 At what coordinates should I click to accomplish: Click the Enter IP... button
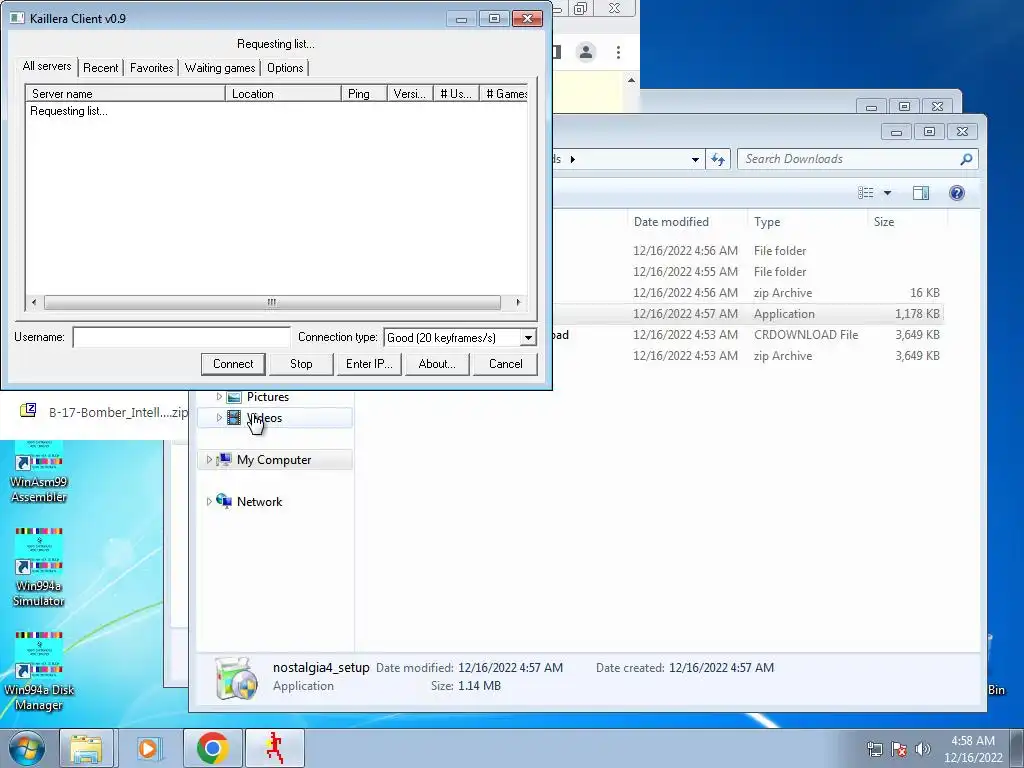point(369,364)
